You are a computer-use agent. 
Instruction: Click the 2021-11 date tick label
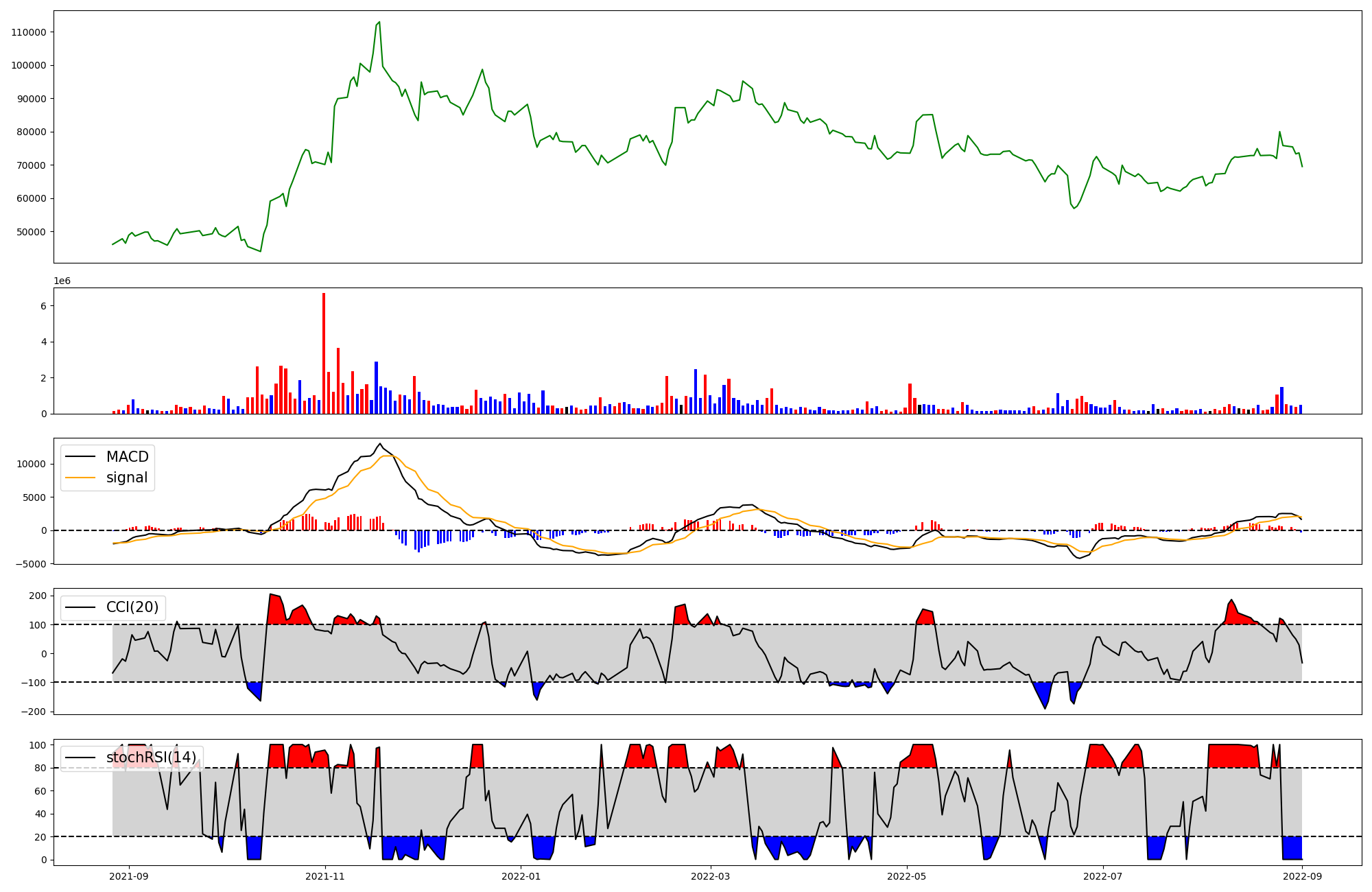[x=324, y=876]
